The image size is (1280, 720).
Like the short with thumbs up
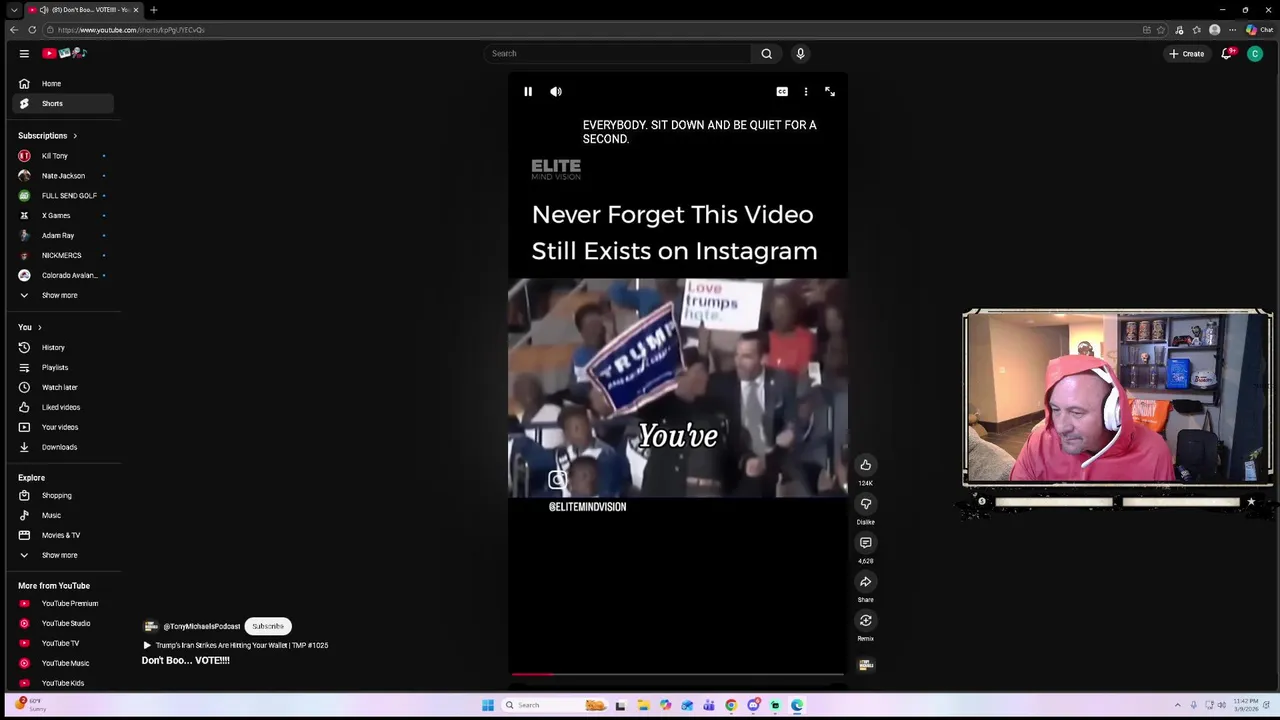coord(866,465)
